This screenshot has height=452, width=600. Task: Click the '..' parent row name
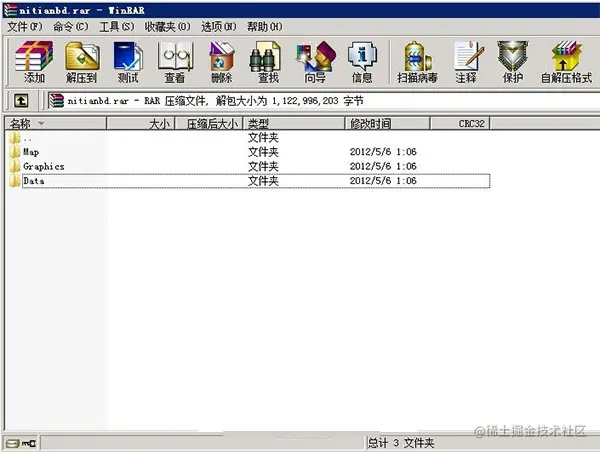[x=27, y=139]
